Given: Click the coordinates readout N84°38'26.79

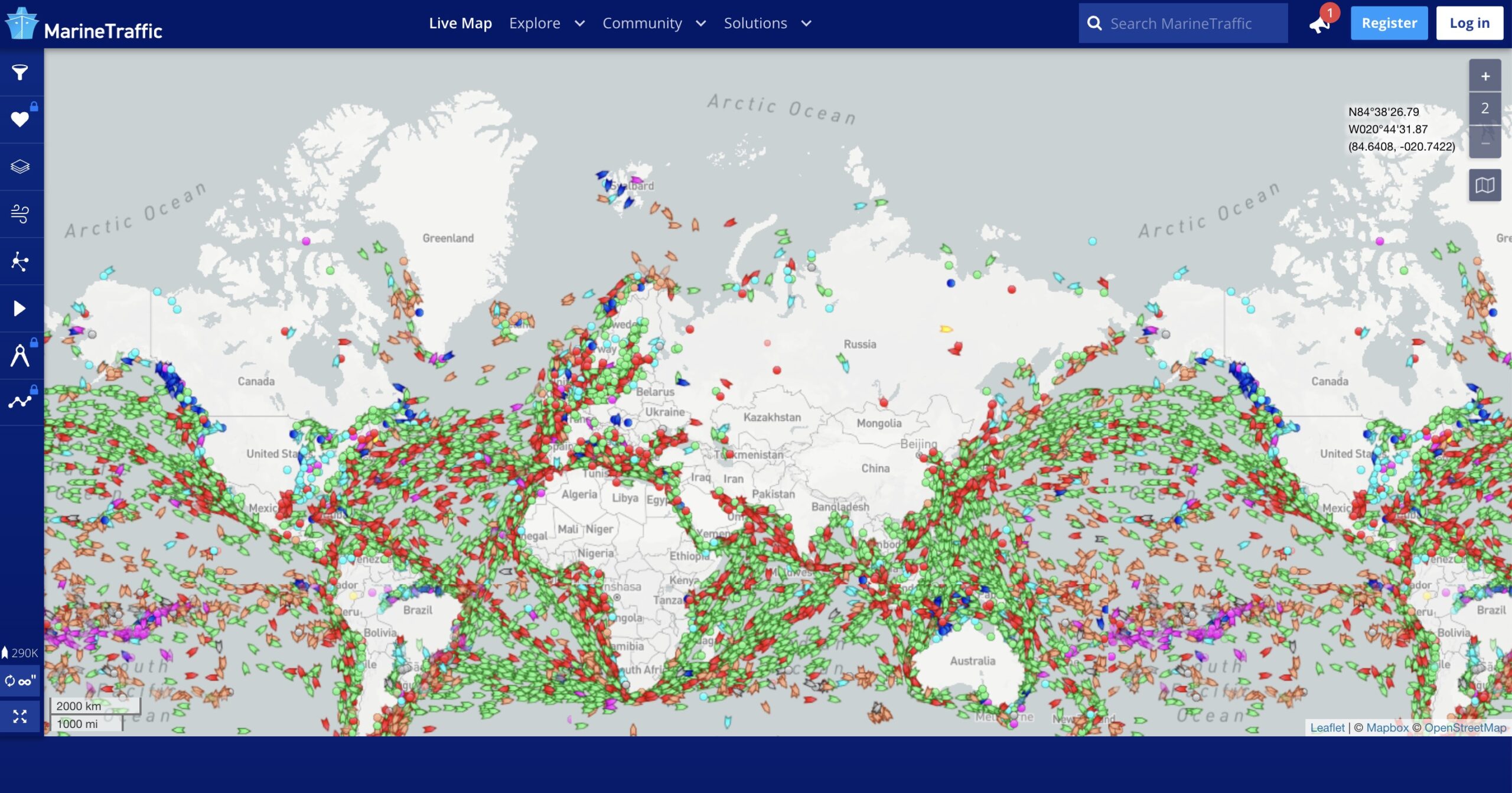Looking at the screenshot, I should pyautogui.click(x=1383, y=112).
